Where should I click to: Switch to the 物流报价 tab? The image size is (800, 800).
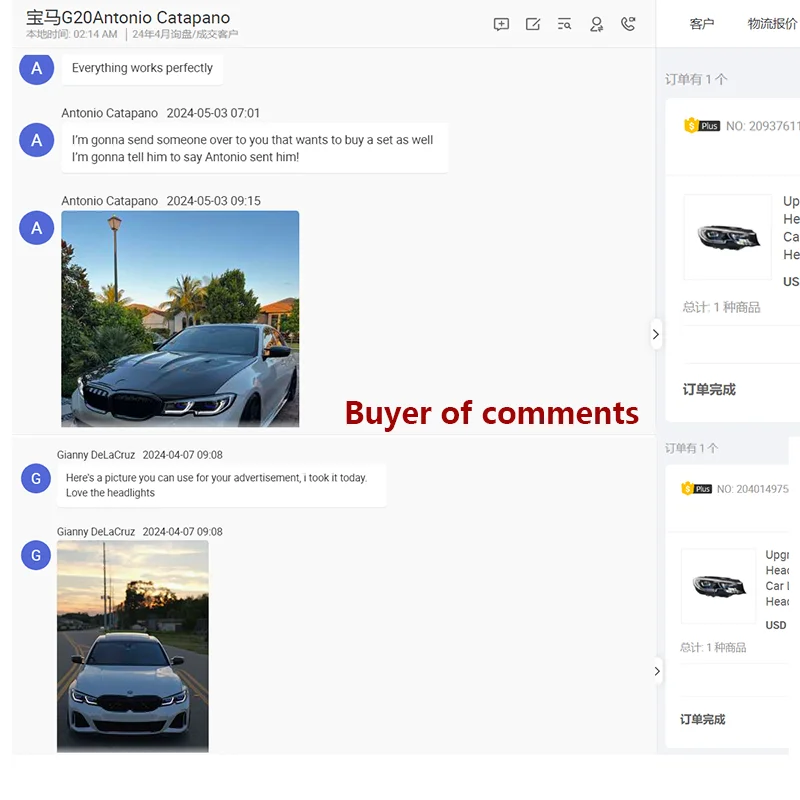point(772,24)
